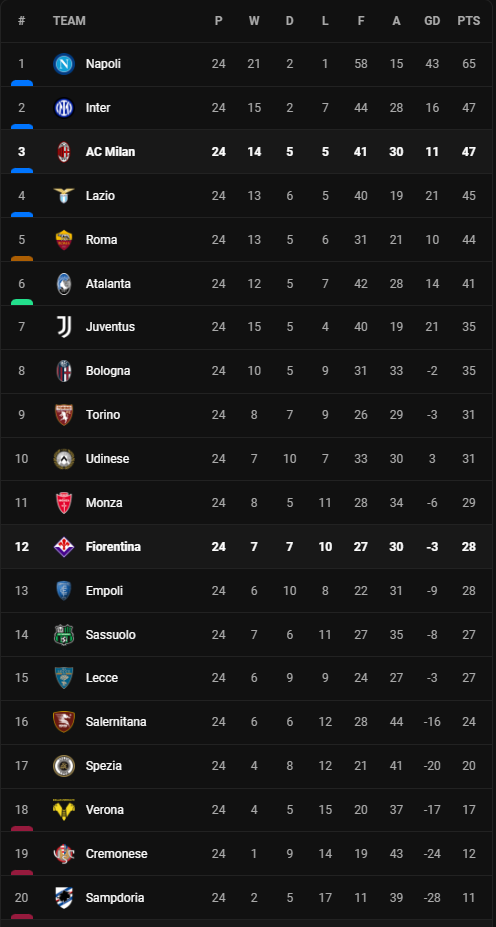Image resolution: width=496 pixels, height=927 pixels.
Task: Sort standings by GD column header
Action: click(x=432, y=21)
